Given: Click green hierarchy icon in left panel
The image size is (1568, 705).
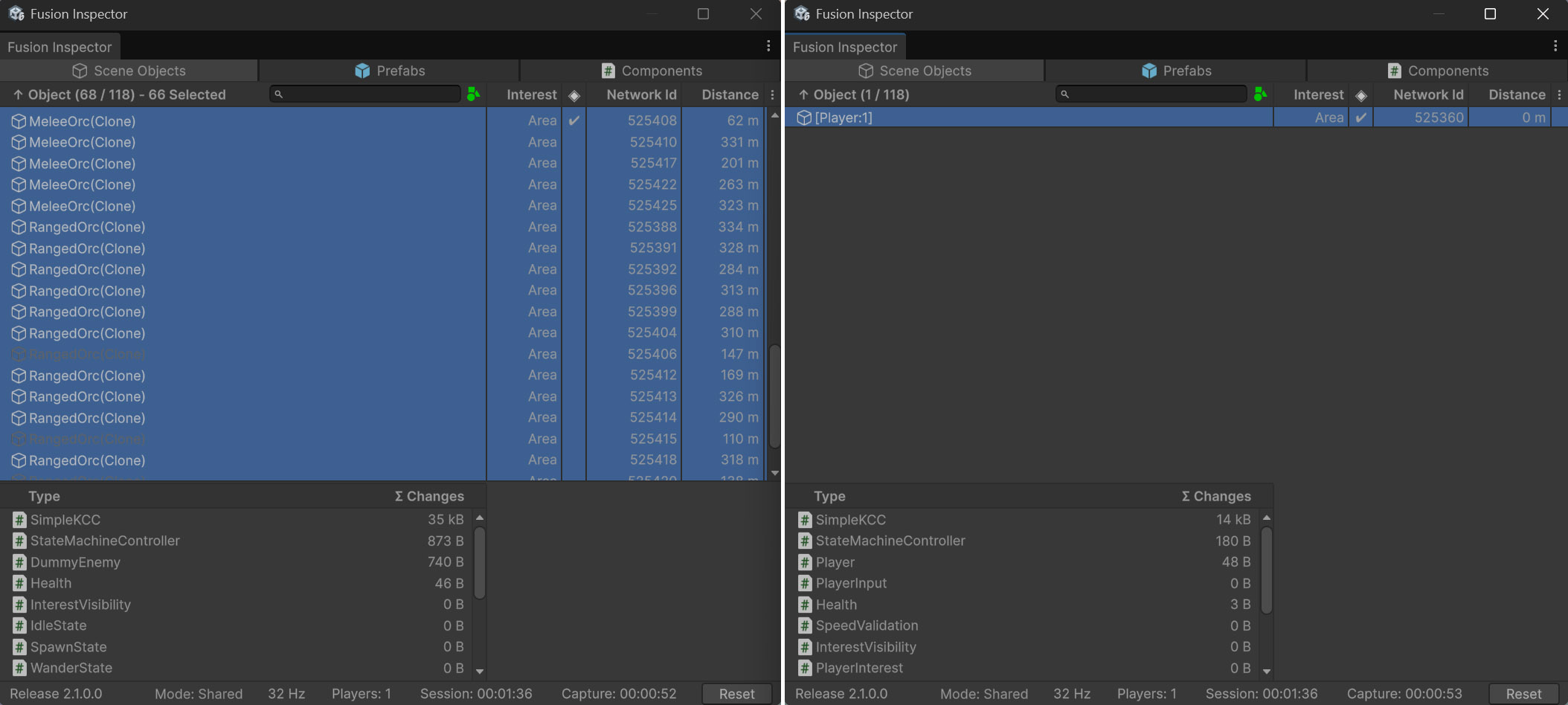Looking at the screenshot, I should tap(473, 94).
